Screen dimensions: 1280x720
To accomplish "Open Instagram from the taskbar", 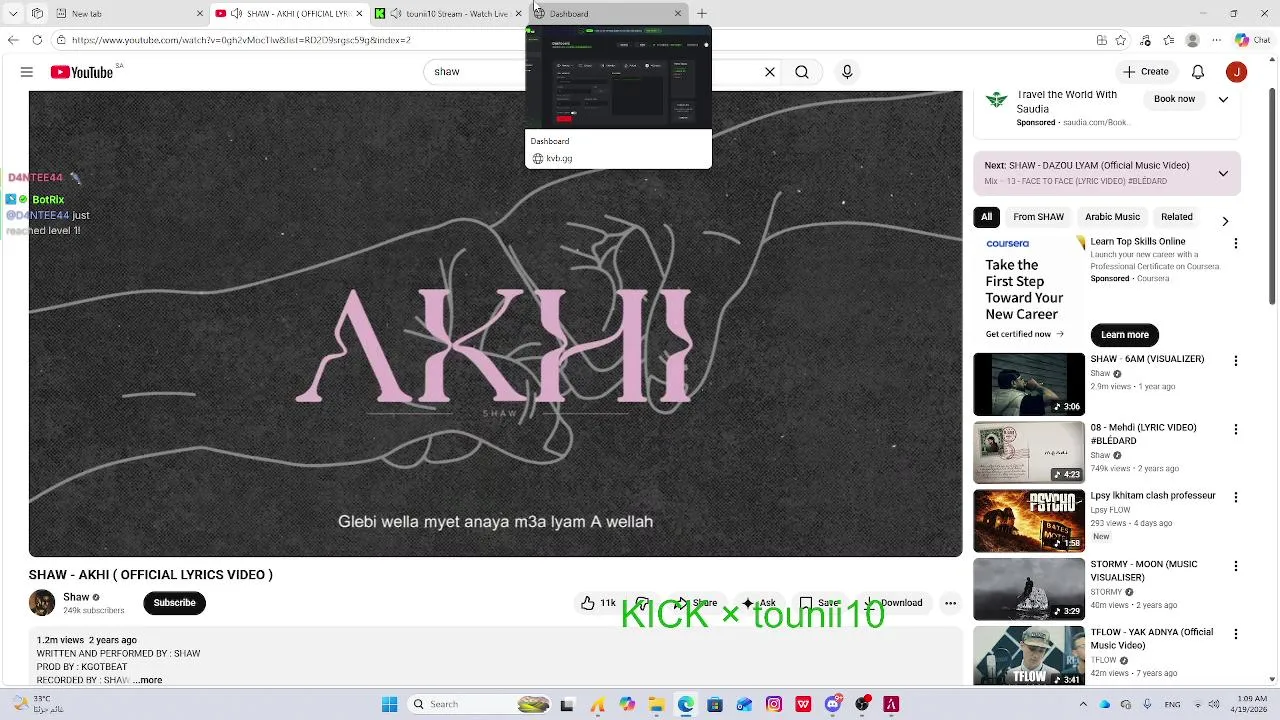I will [x=774, y=704].
